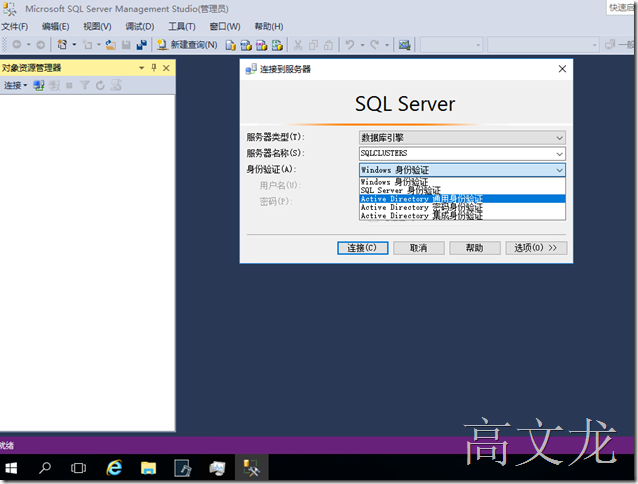Click the navigate back arrow in toolbar

pos(17,45)
